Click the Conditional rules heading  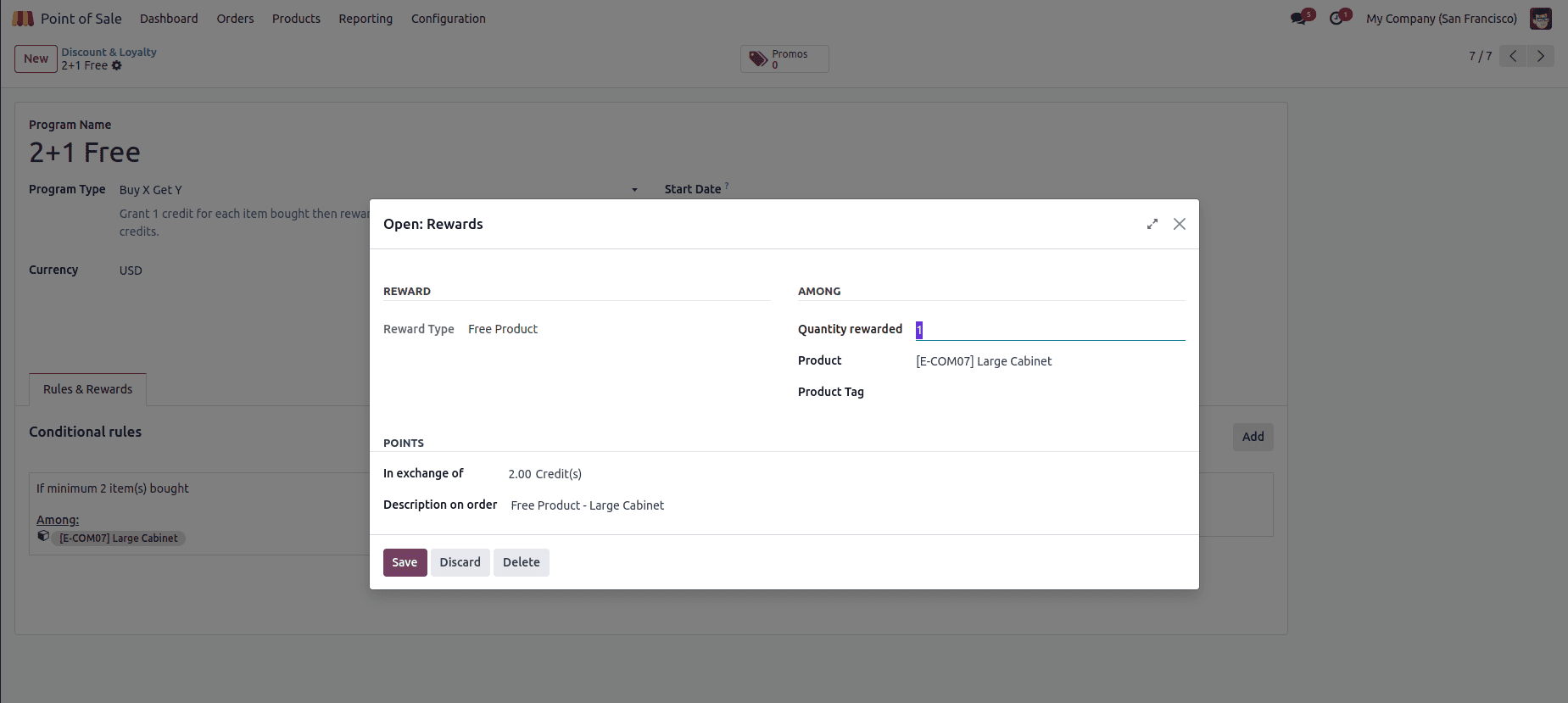tap(85, 432)
